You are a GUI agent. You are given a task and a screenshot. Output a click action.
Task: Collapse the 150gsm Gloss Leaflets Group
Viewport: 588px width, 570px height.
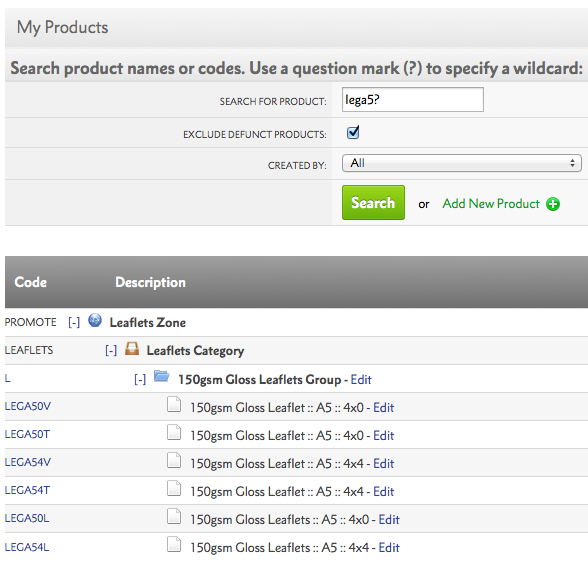click(140, 379)
